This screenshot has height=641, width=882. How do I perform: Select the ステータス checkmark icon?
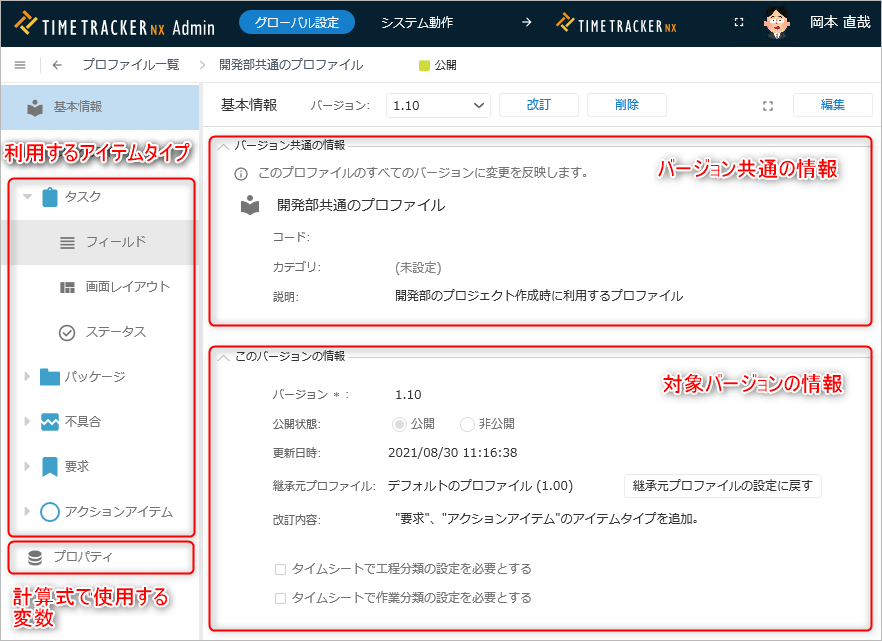point(68,332)
